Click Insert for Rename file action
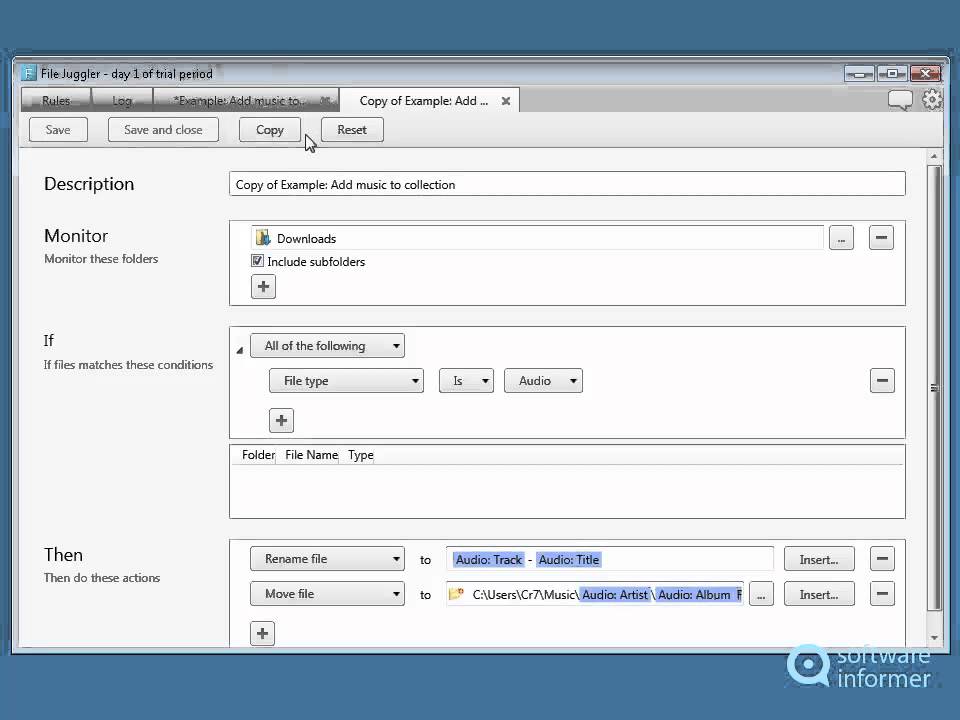This screenshot has height=720, width=960. click(x=819, y=559)
